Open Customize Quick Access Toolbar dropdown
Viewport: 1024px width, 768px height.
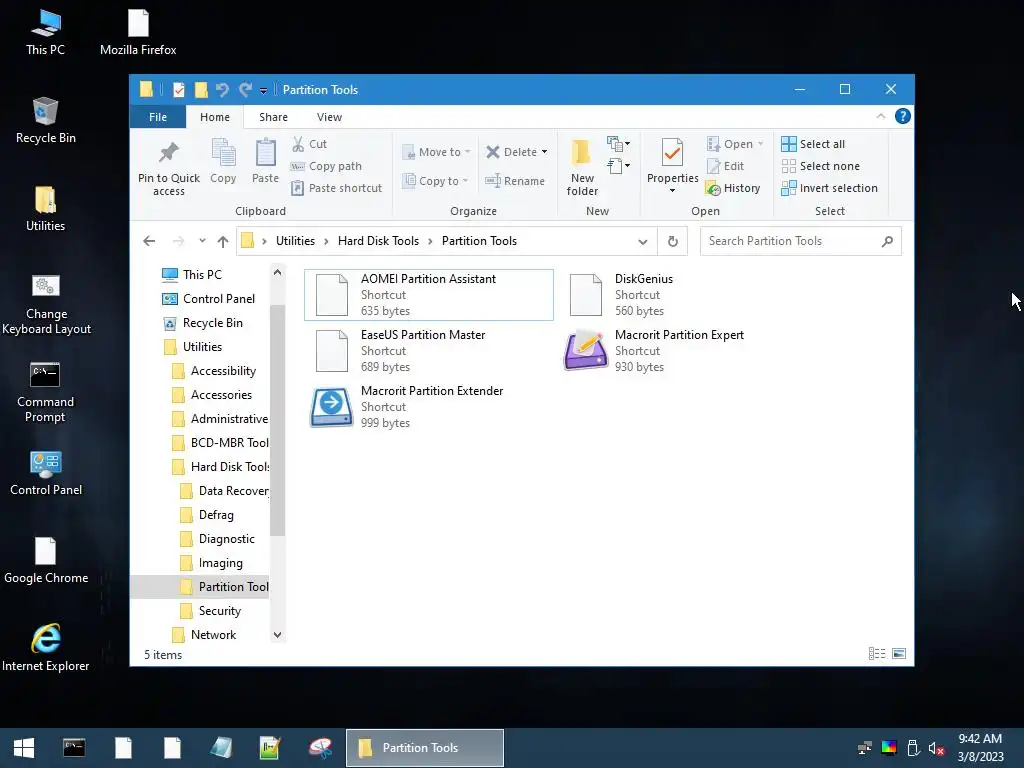point(263,91)
